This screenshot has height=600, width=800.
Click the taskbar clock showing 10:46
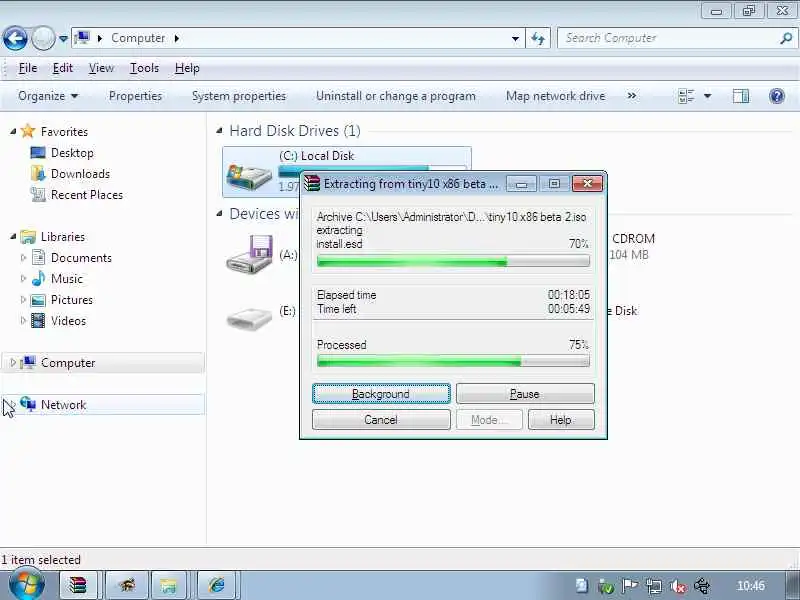pyautogui.click(x=751, y=586)
